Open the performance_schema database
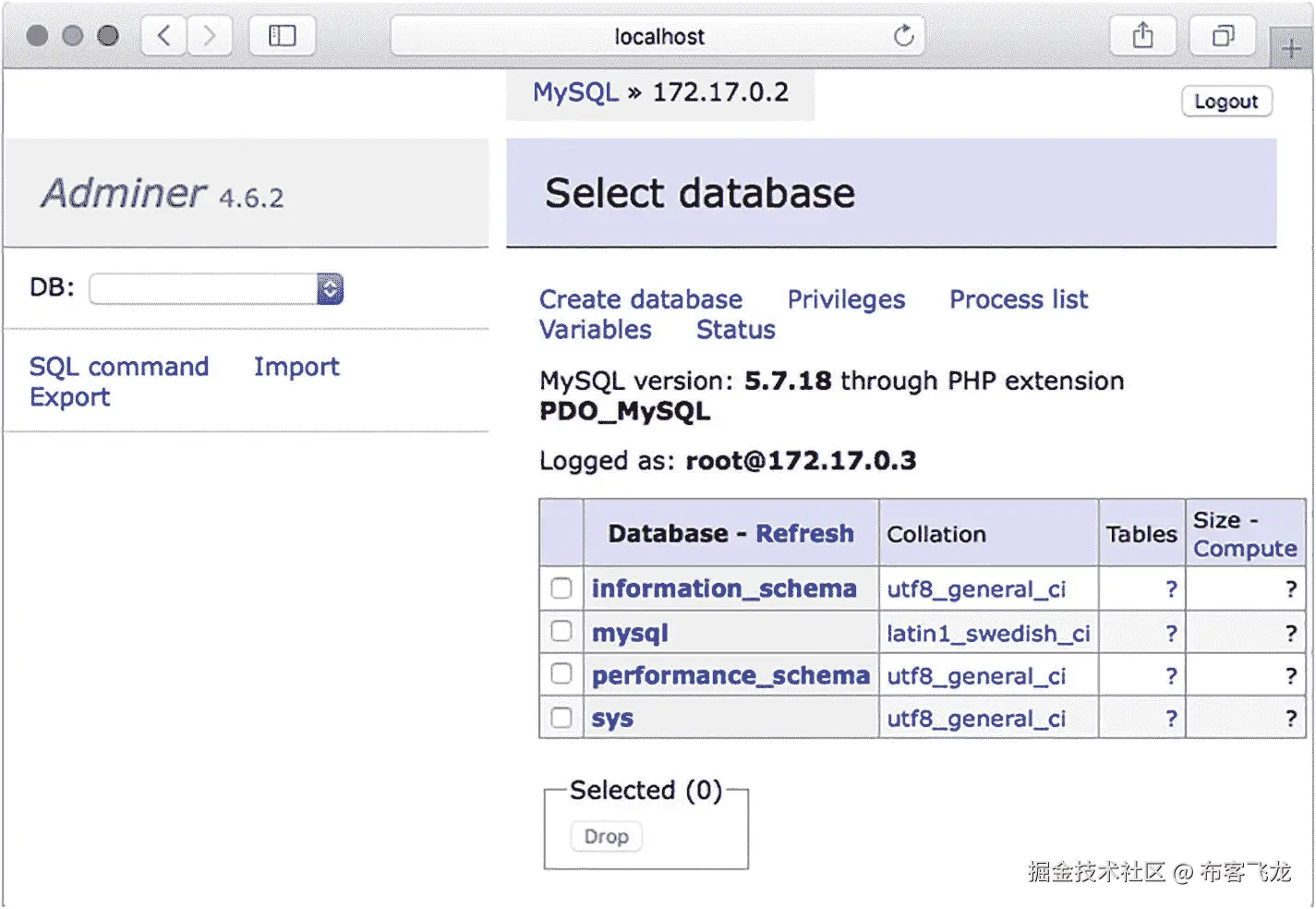The image size is (1316, 909). tap(730, 675)
